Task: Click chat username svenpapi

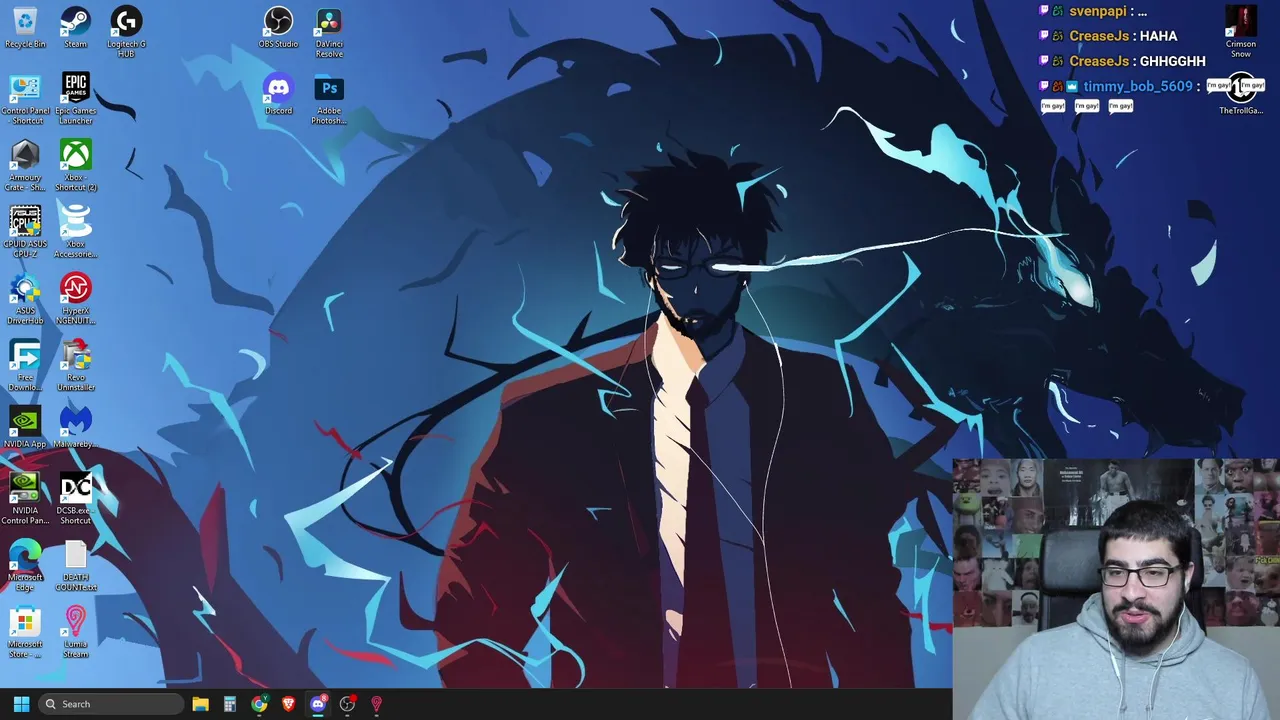Action: coord(1098,11)
